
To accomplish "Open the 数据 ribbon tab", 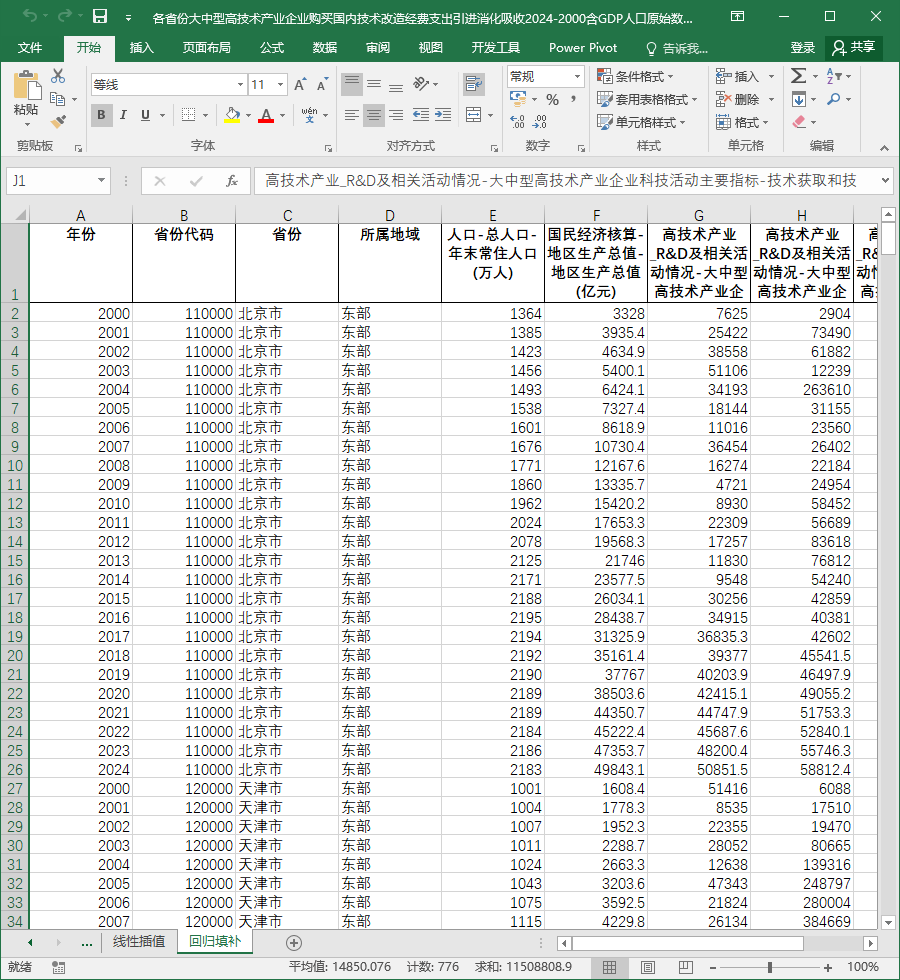I will tap(324, 48).
